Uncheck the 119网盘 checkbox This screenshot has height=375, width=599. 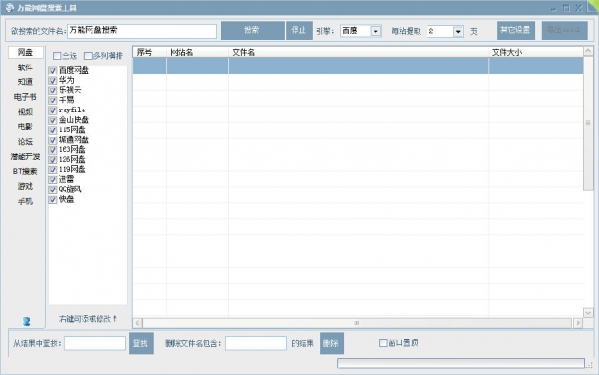pos(53,170)
